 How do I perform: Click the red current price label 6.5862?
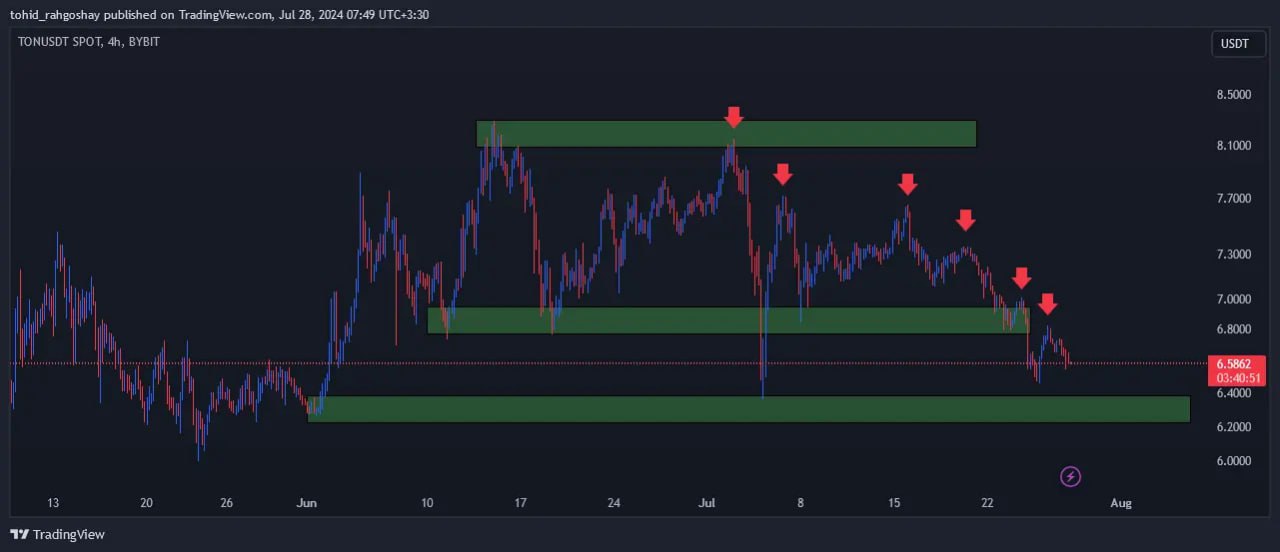tap(1235, 363)
